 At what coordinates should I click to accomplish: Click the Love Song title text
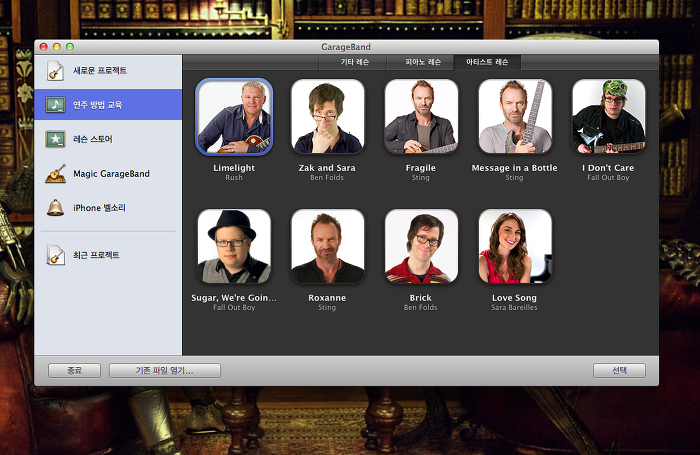click(x=514, y=298)
